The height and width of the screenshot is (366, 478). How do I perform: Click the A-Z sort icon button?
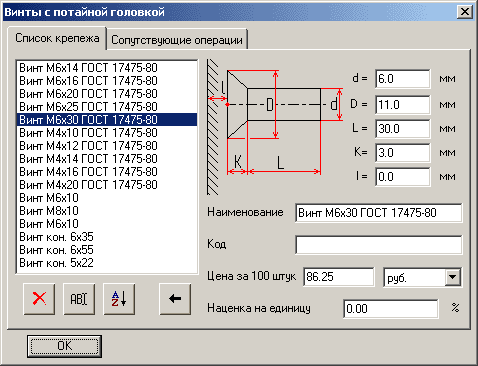pos(119,299)
